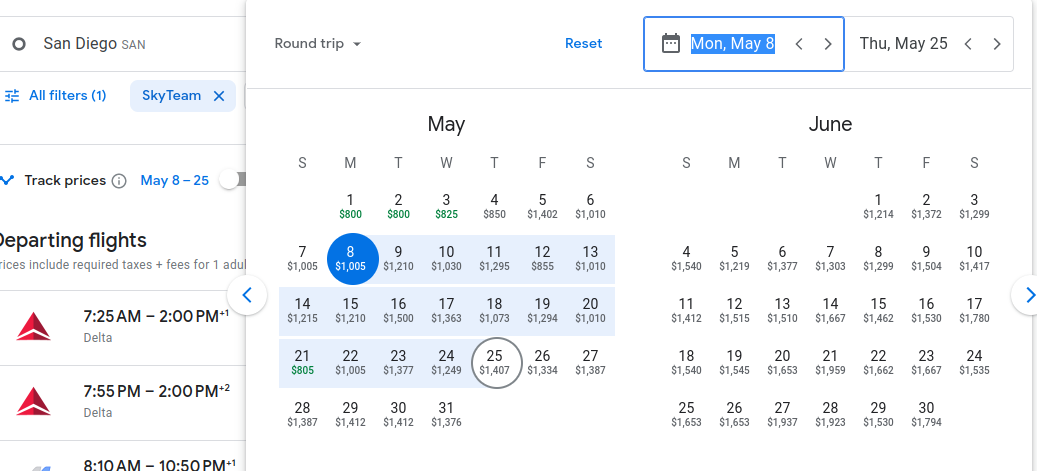Image resolution: width=1037 pixels, height=471 pixels.
Task: Advance departure date with next arrow
Action: [x=828, y=44]
